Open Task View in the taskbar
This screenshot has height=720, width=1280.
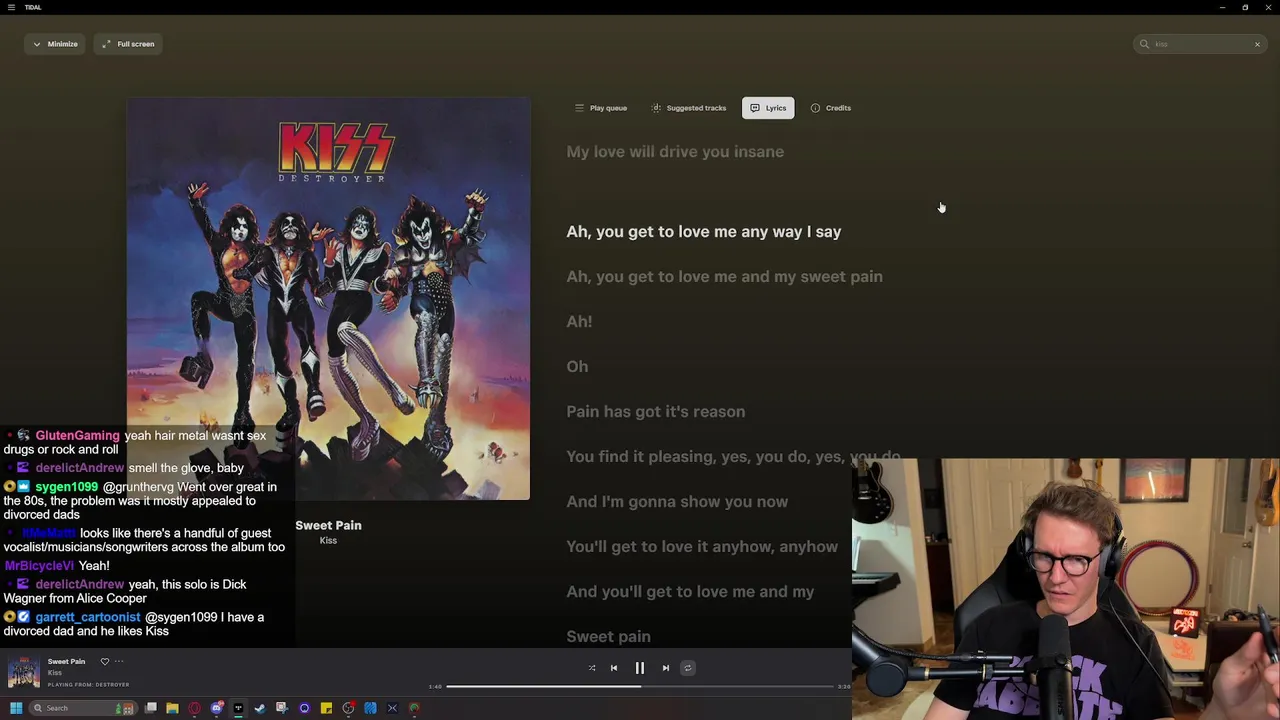coord(151,708)
